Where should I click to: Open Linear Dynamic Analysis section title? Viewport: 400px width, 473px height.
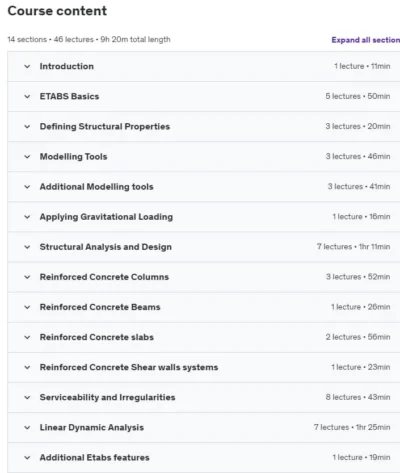(92, 427)
